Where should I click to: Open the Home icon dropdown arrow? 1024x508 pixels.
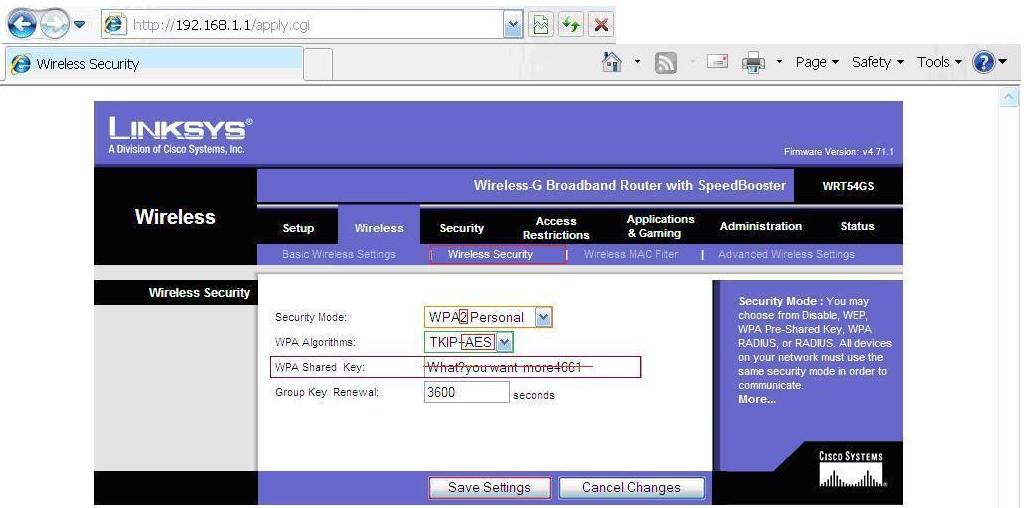[637, 63]
